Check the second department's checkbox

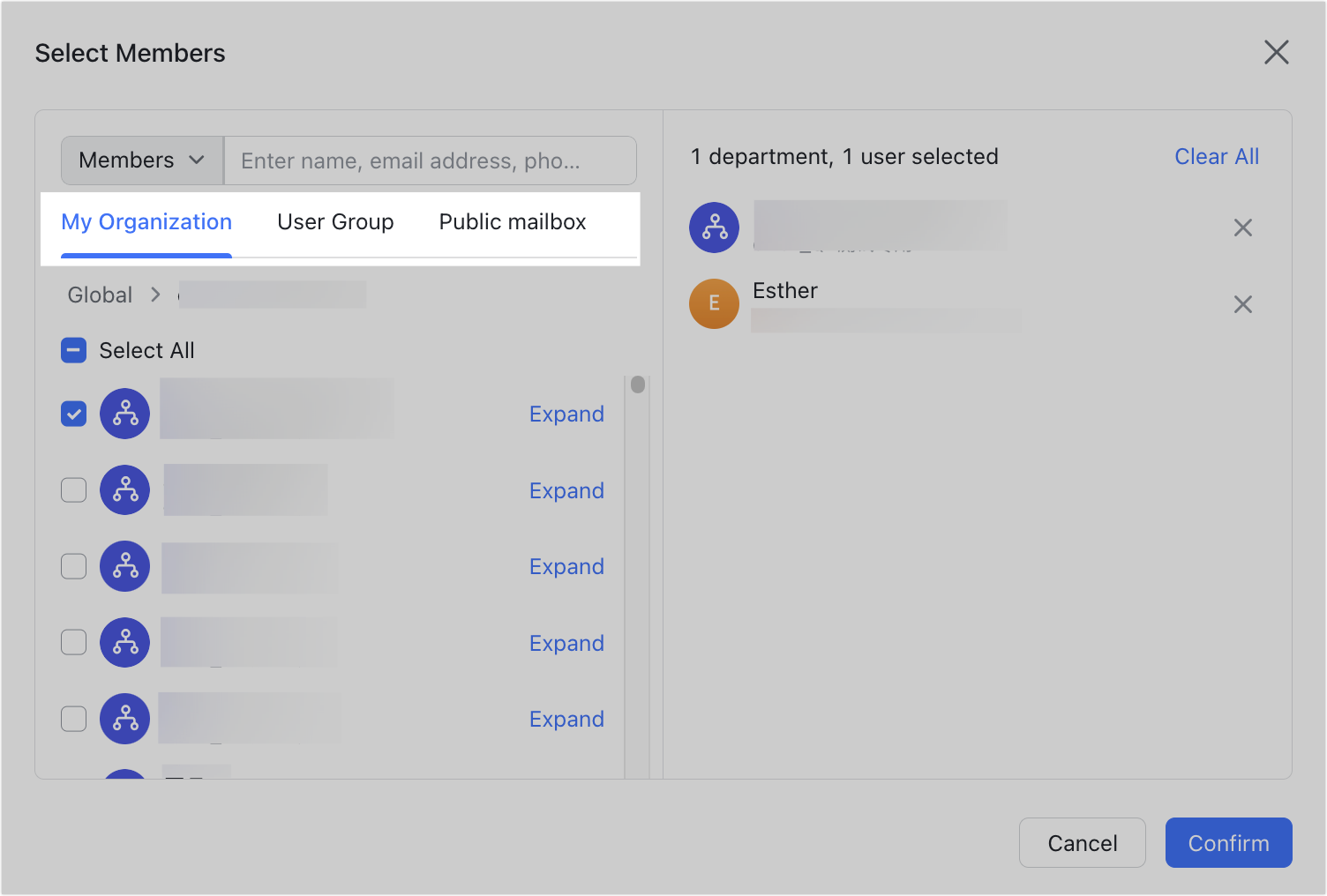click(x=73, y=489)
